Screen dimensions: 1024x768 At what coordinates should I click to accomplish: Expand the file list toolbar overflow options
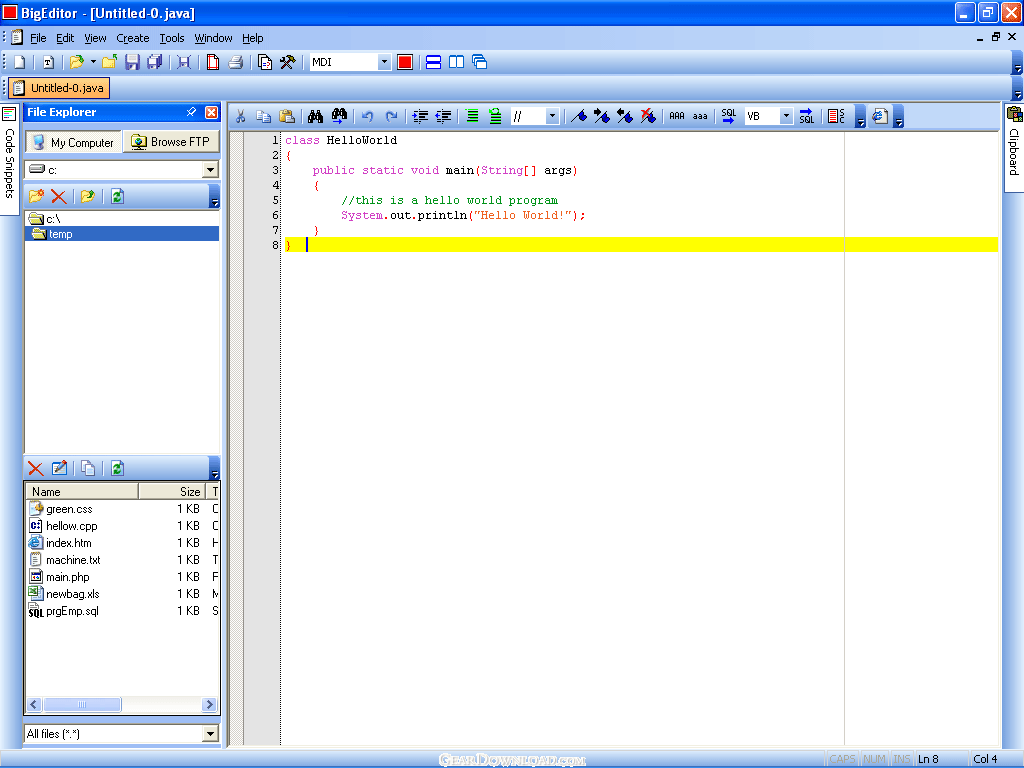(214, 470)
